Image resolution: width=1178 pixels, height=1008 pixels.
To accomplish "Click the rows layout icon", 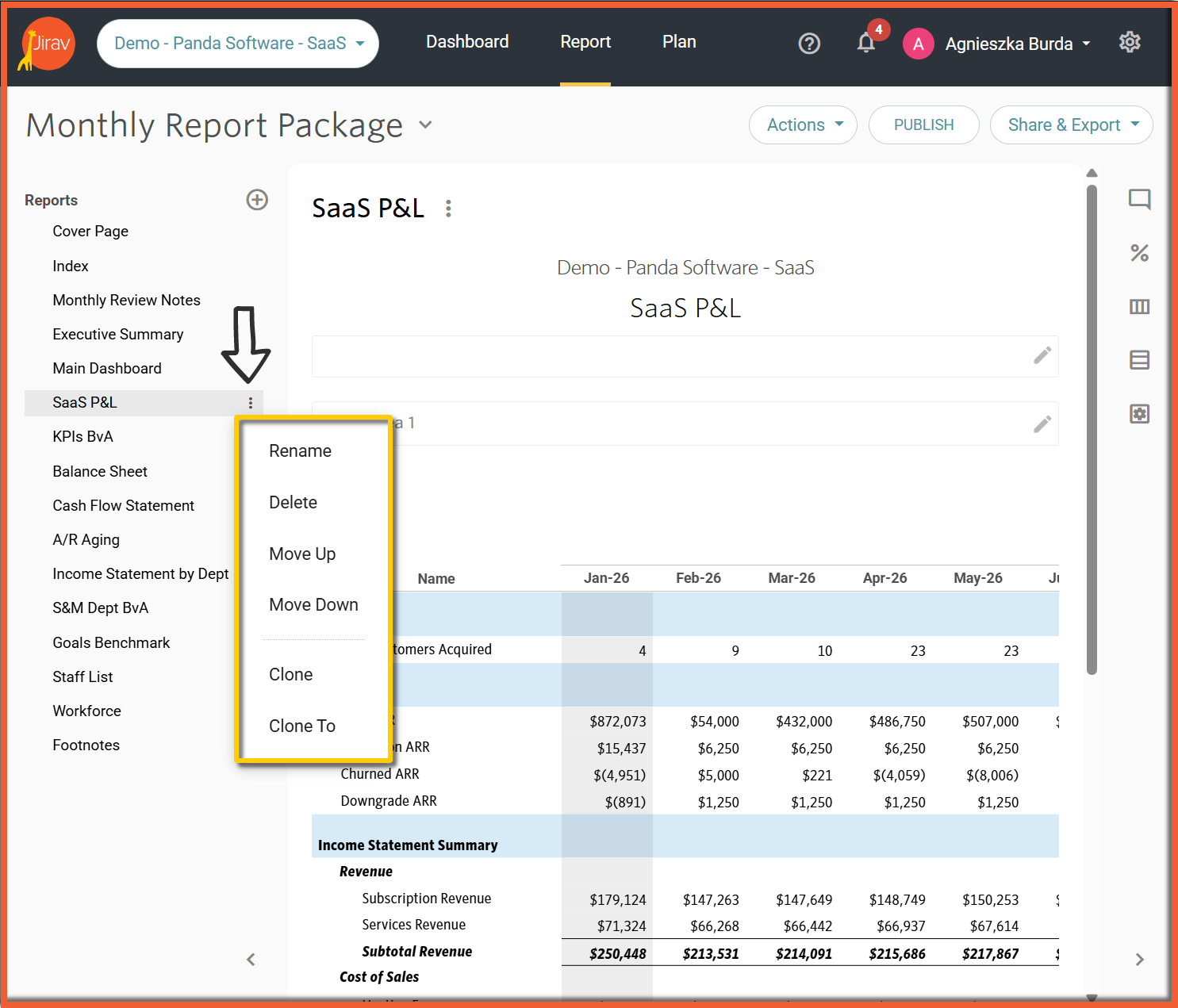I will click(x=1139, y=360).
